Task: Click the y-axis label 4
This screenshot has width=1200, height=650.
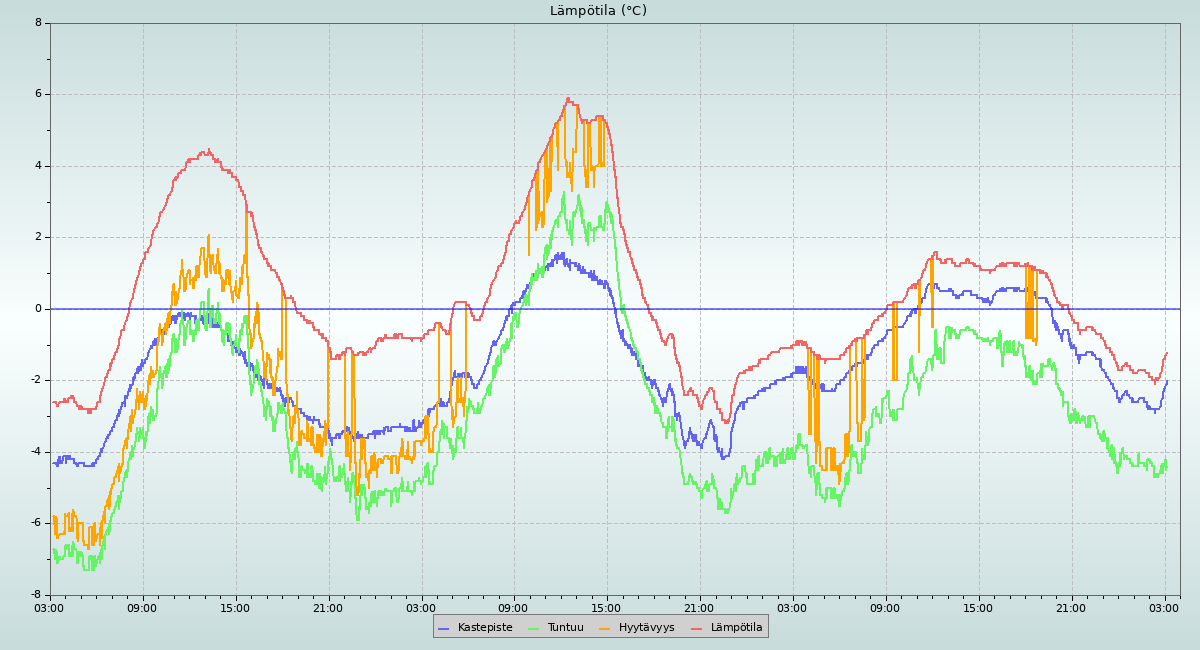Action: point(38,166)
